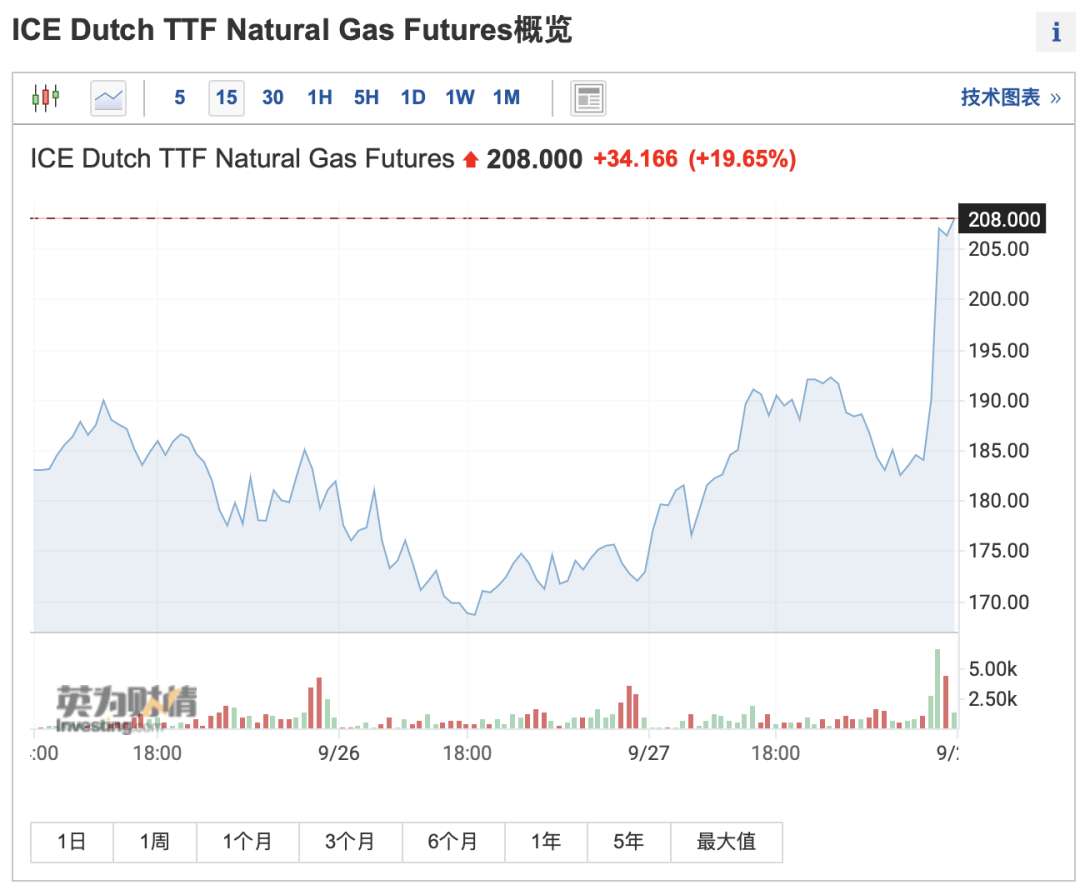This screenshot has width=1080, height=890.
Task: Select the 5-minute interval
Action: tap(180, 97)
